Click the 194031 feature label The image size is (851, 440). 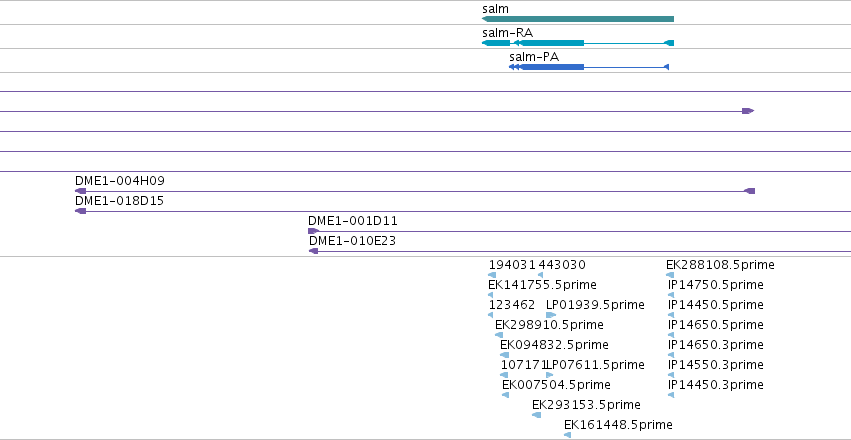pos(512,265)
